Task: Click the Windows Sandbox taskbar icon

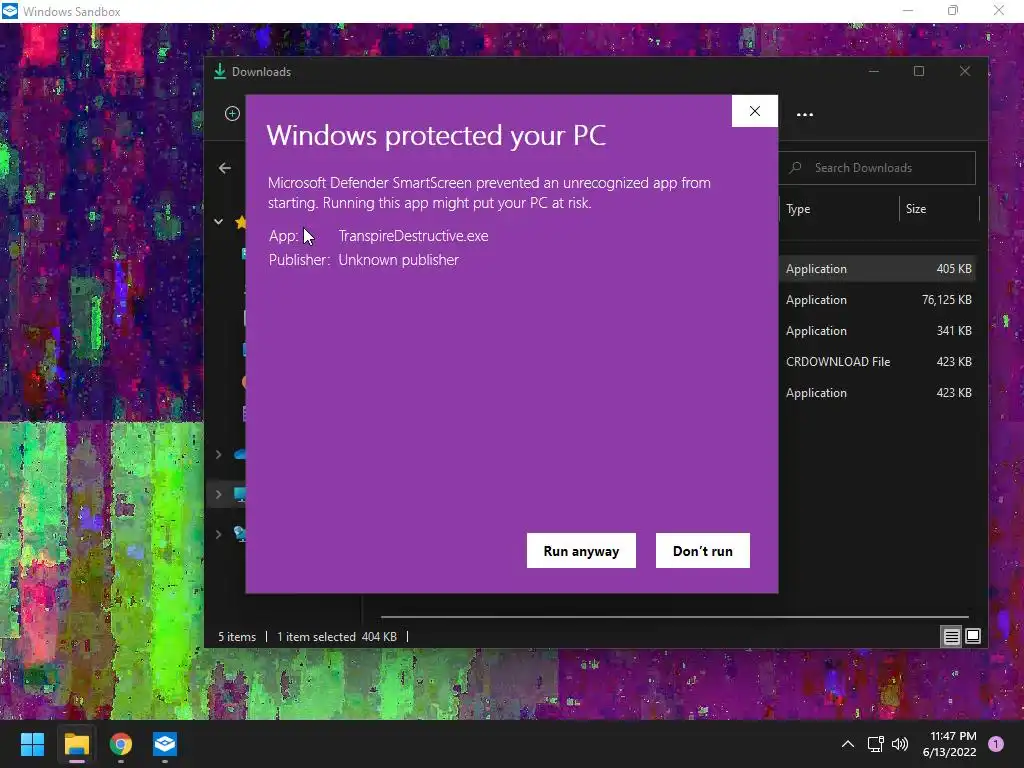Action: [x=165, y=744]
